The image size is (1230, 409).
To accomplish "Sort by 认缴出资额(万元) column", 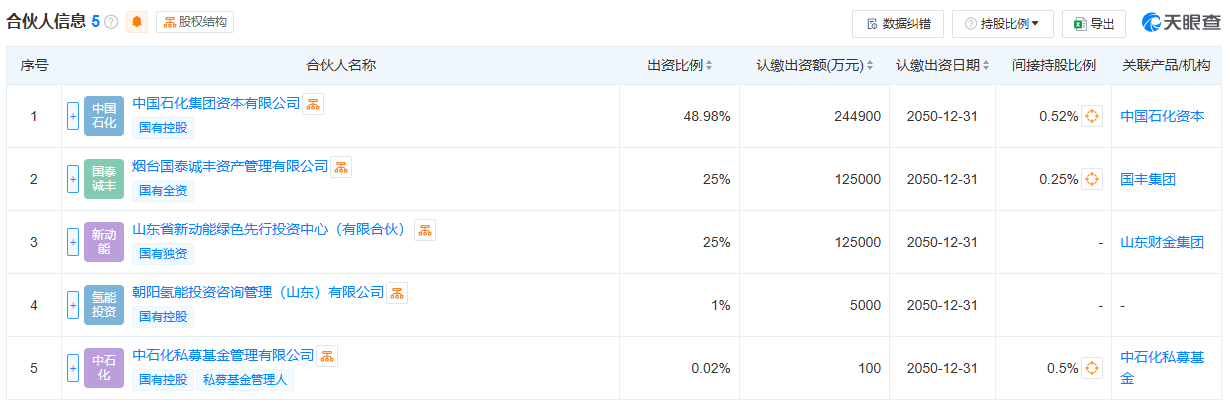I will coord(814,66).
